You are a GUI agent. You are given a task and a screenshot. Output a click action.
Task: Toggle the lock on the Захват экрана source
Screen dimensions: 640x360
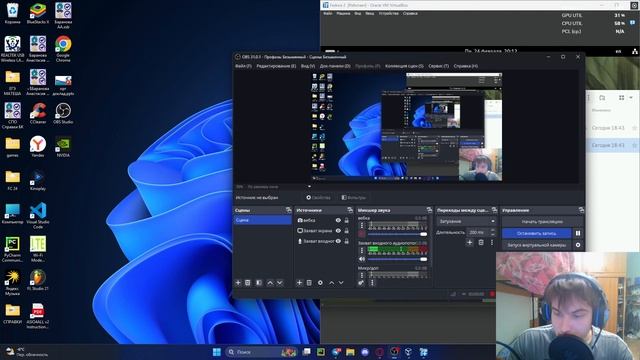tap(347, 231)
